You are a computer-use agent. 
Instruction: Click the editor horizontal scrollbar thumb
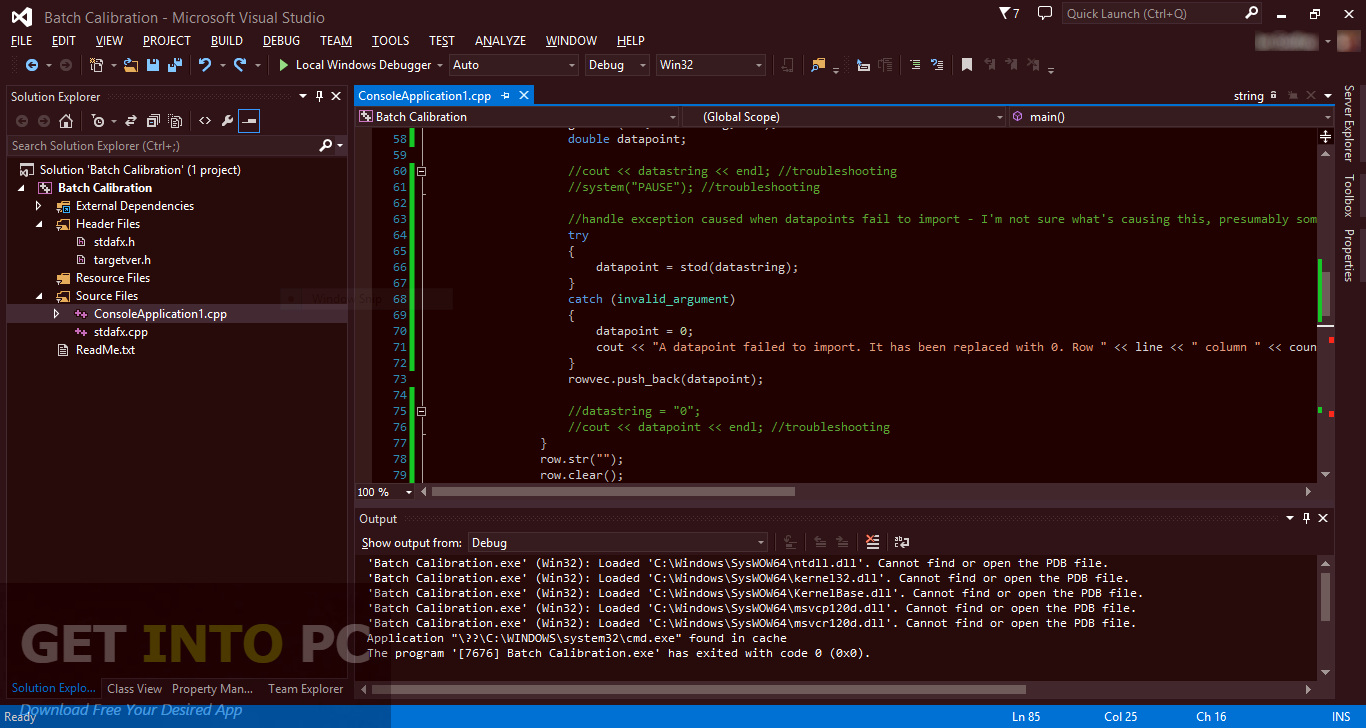click(x=613, y=492)
